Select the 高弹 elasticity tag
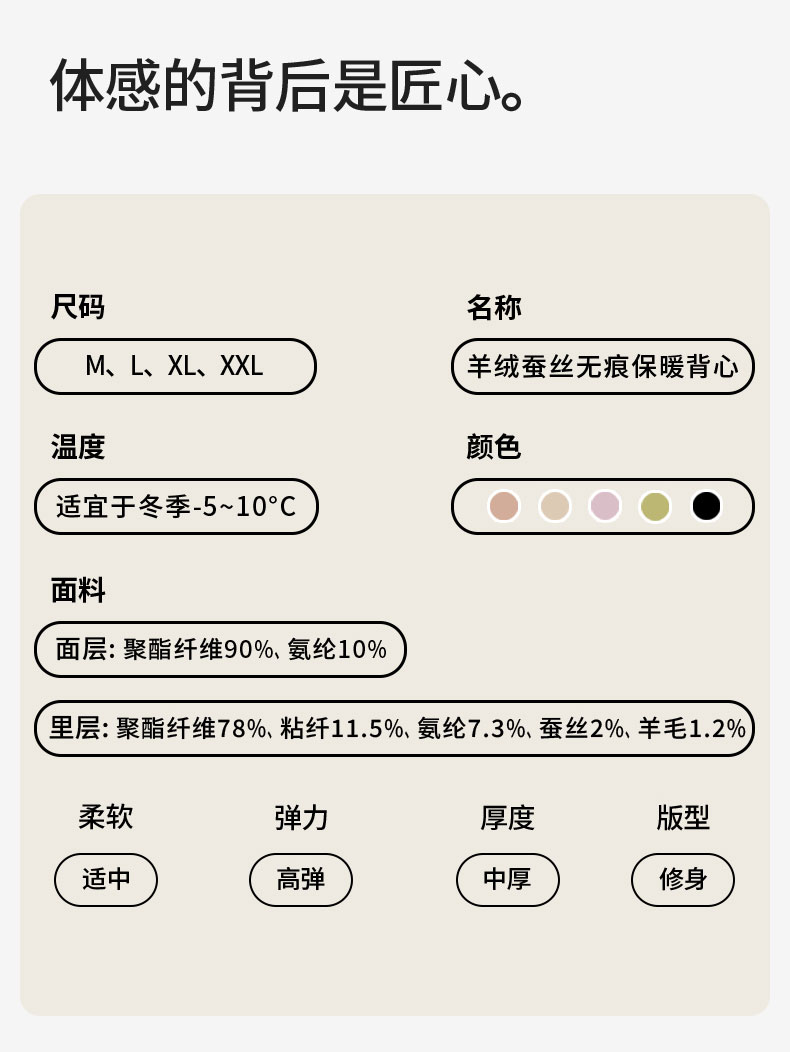Viewport: 790px width, 1052px height. click(301, 880)
